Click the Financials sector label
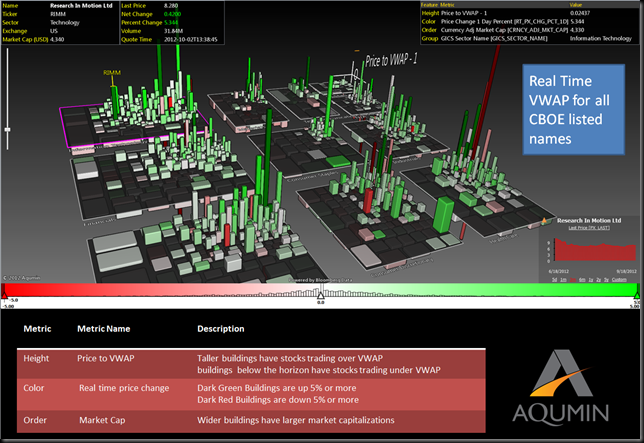Screen dimensions: 644x443 tap(100, 222)
